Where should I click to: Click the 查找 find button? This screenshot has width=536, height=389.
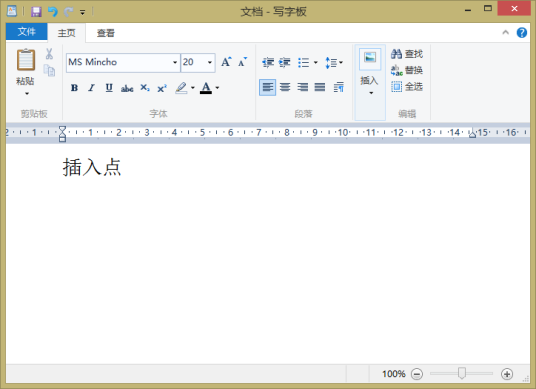[407, 54]
